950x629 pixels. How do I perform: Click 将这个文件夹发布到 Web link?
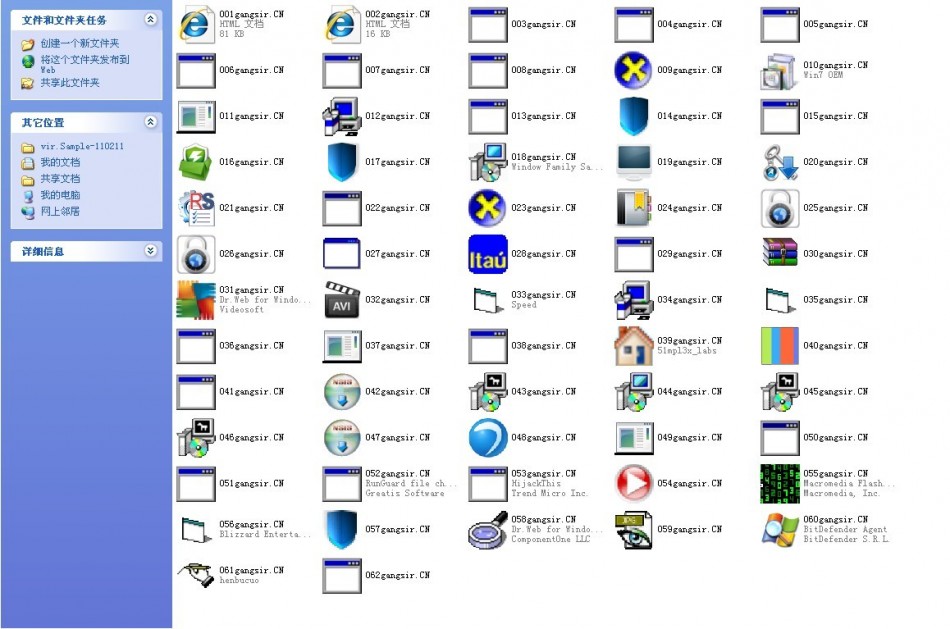[85, 64]
